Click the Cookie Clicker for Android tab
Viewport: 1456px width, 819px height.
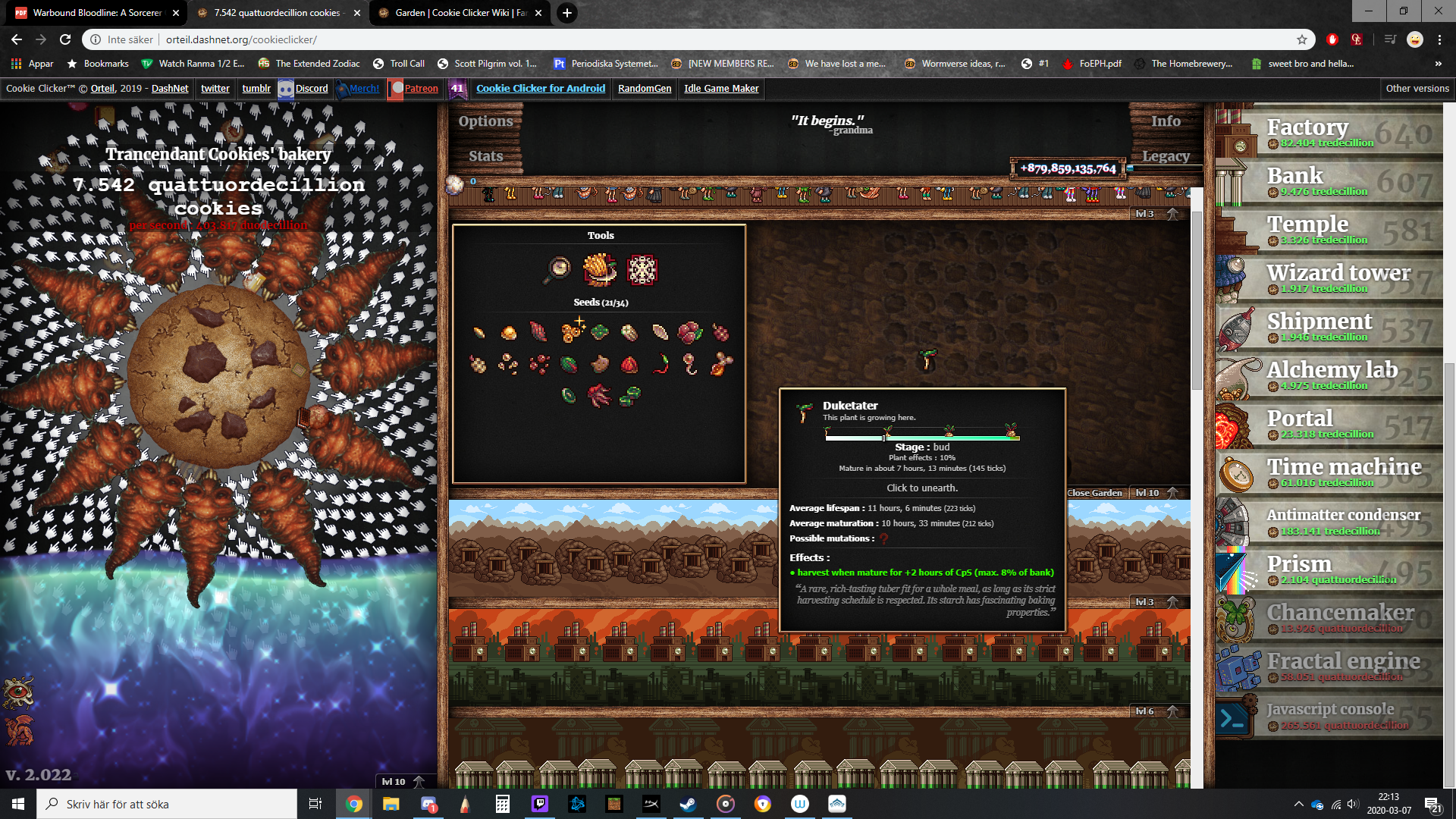[x=541, y=88]
